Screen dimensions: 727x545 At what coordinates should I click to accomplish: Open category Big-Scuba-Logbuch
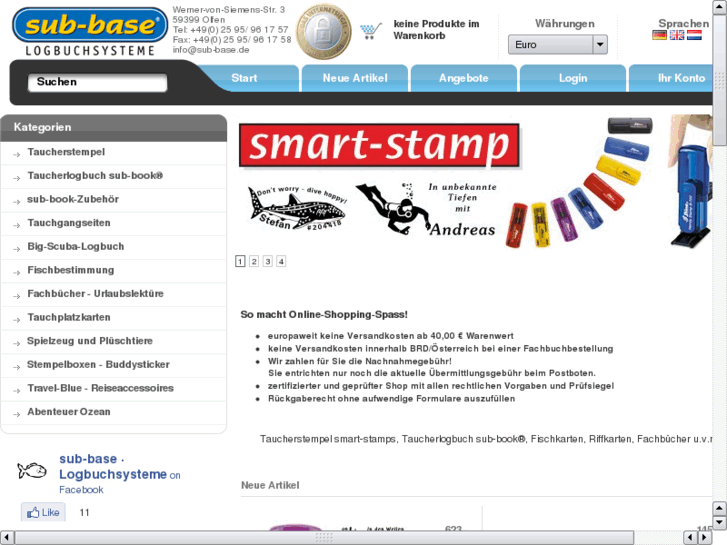76,247
